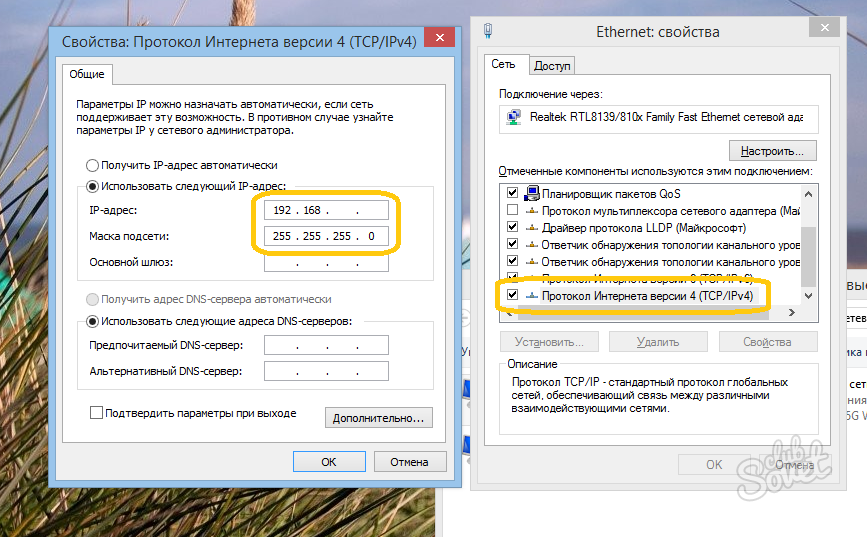
Task: Open the Общие tab
Action: [x=88, y=74]
